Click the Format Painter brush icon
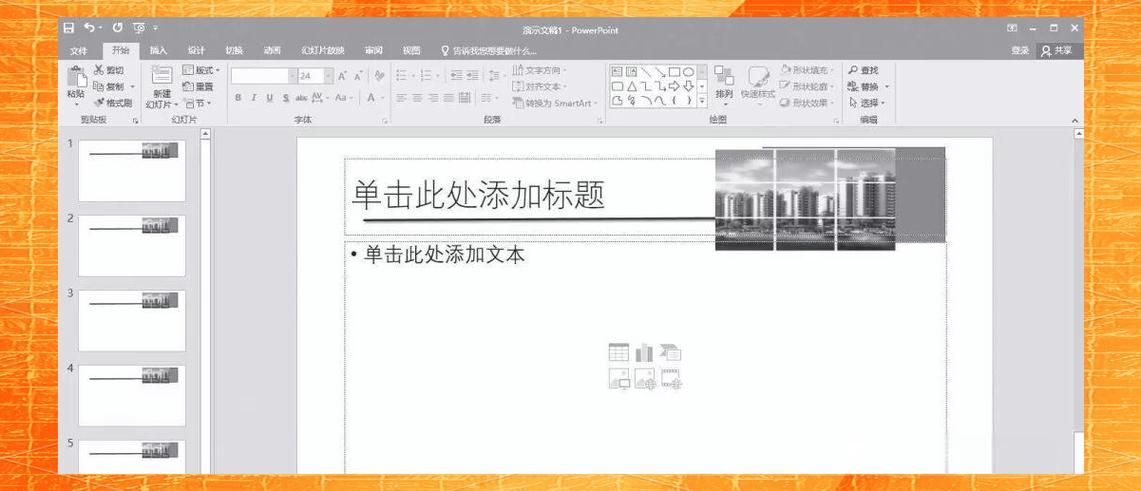Image resolution: width=1141 pixels, height=491 pixels. pos(99,103)
